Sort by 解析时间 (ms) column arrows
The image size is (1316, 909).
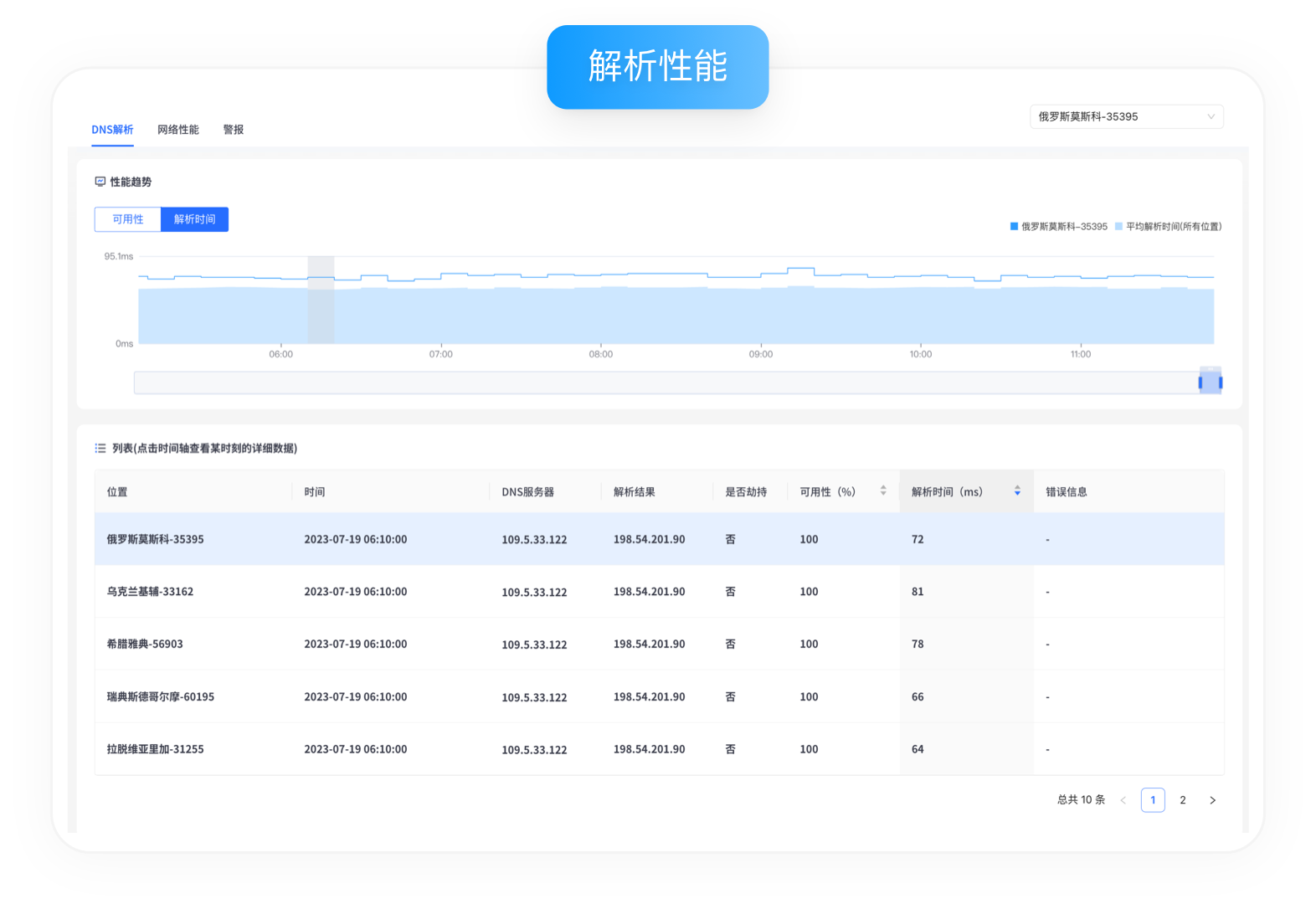coord(1017,491)
